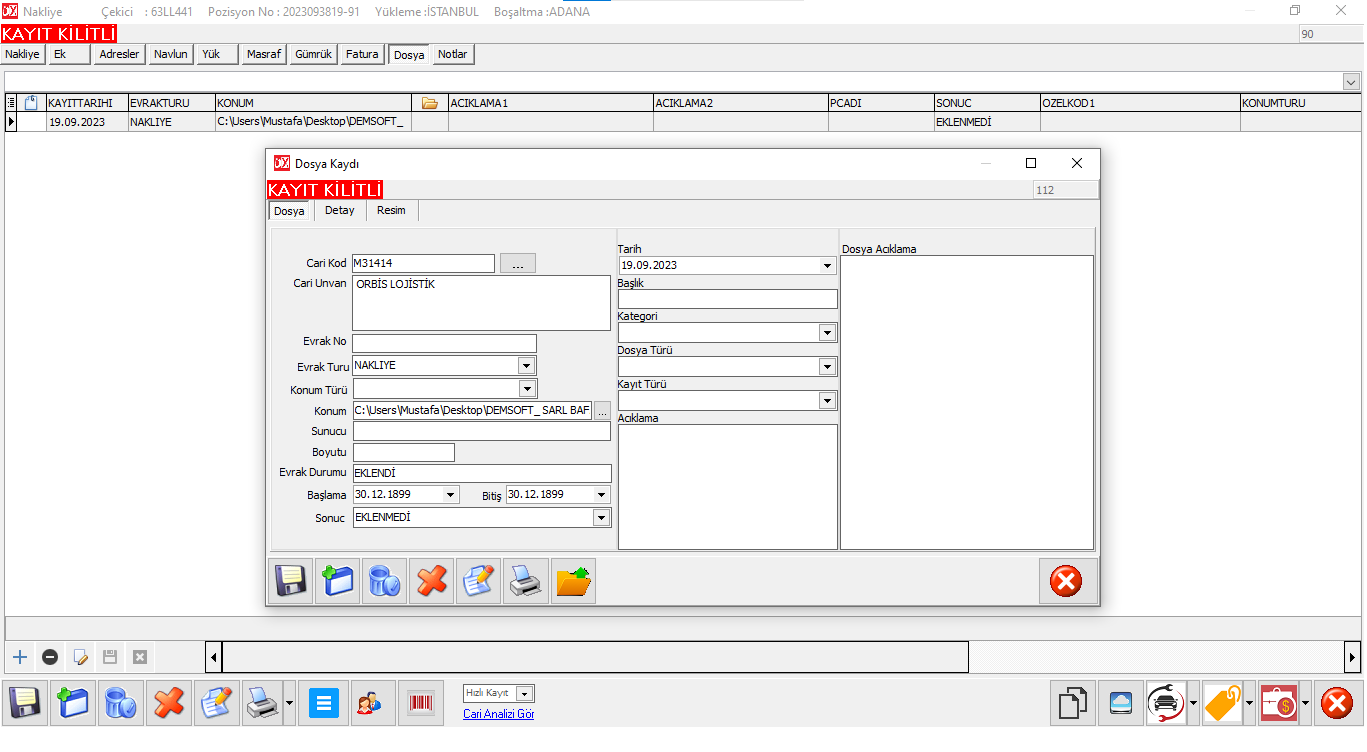Click the floppy disk save icon in Dosya Kaydı dialog
This screenshot has width=1367, height=752.
point(292,581)
